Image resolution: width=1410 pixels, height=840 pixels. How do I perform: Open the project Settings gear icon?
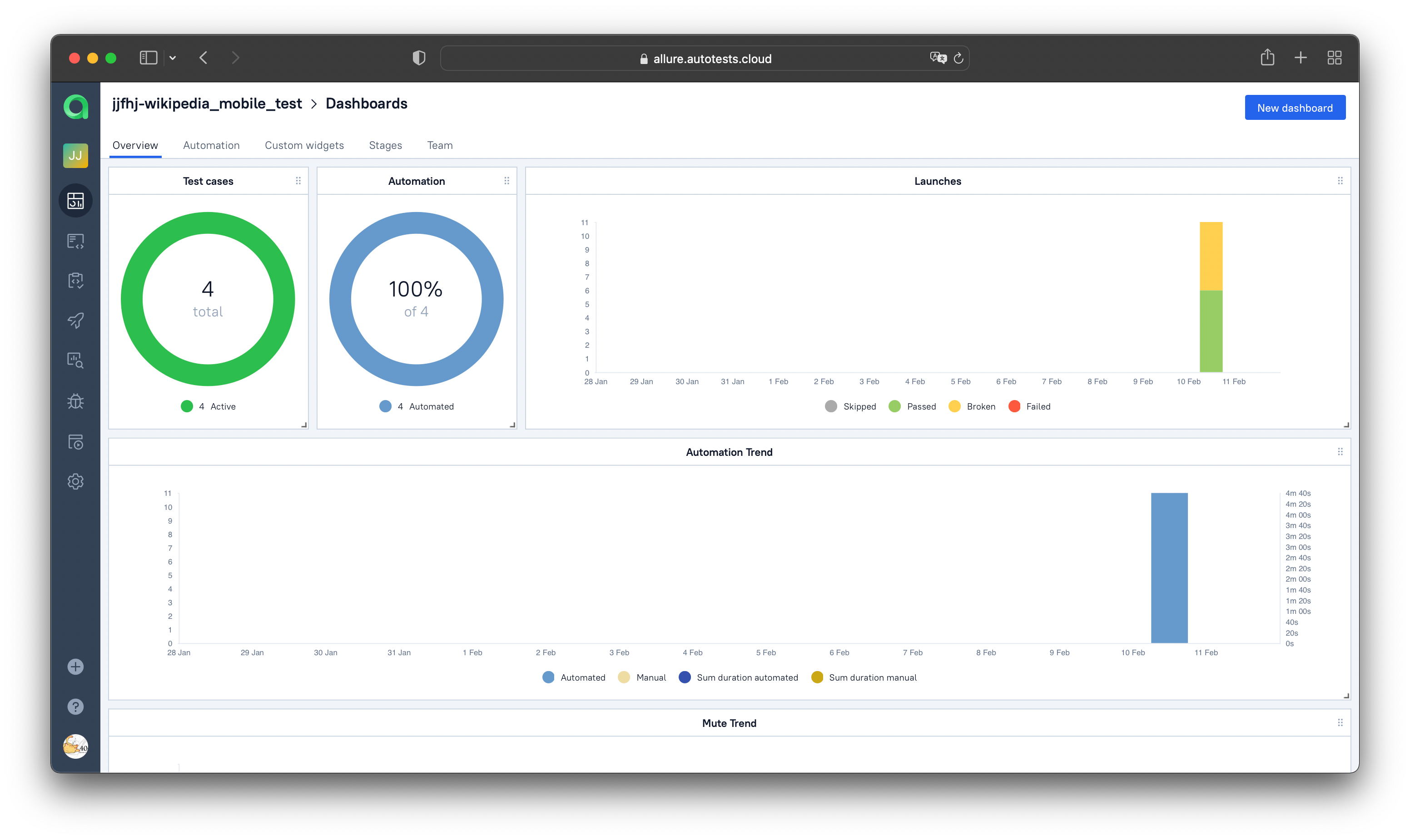point(75,482)
